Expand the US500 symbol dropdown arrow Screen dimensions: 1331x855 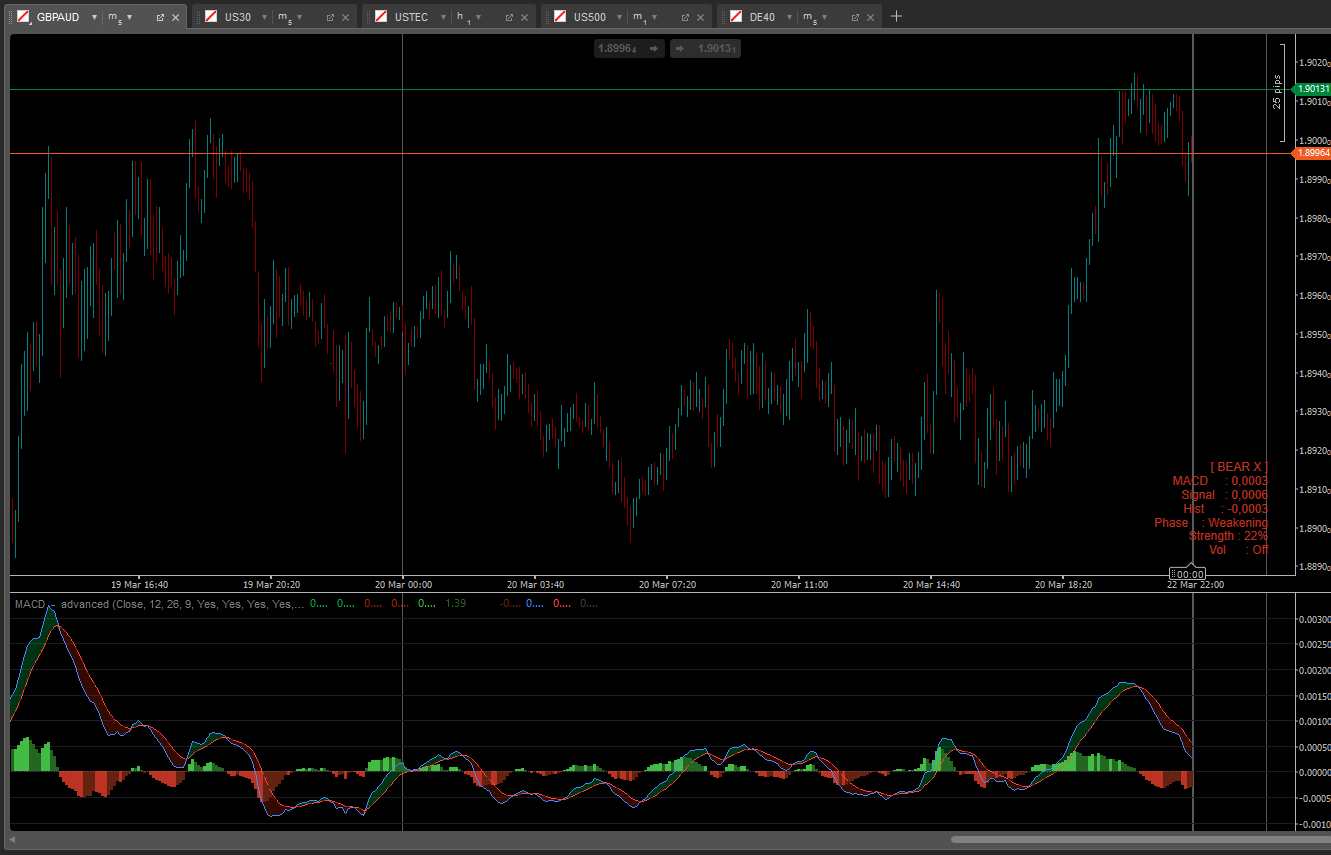coord(621,17)
